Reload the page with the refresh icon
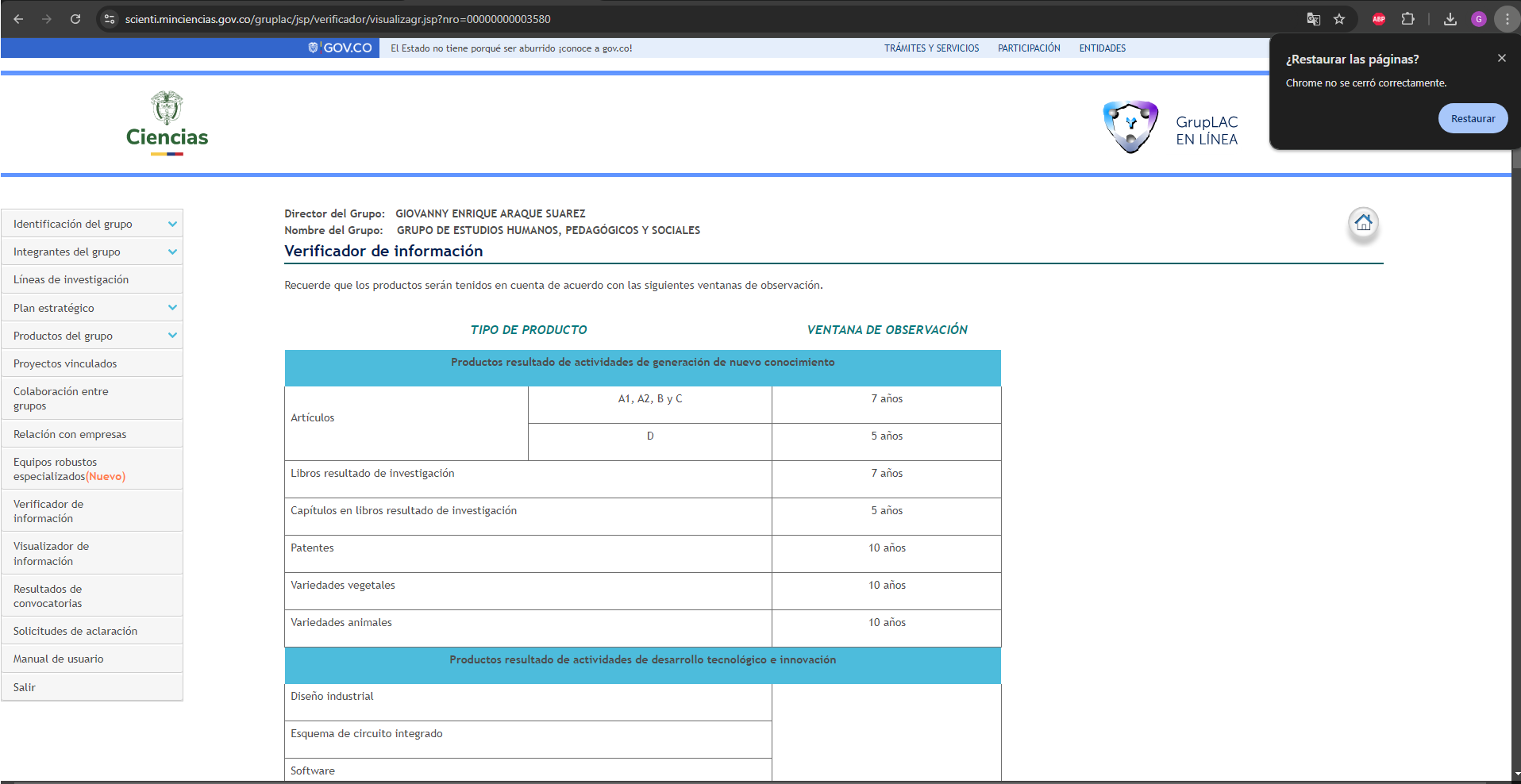Viewport: 1521px width, 784px height. [x=75, y=19]
